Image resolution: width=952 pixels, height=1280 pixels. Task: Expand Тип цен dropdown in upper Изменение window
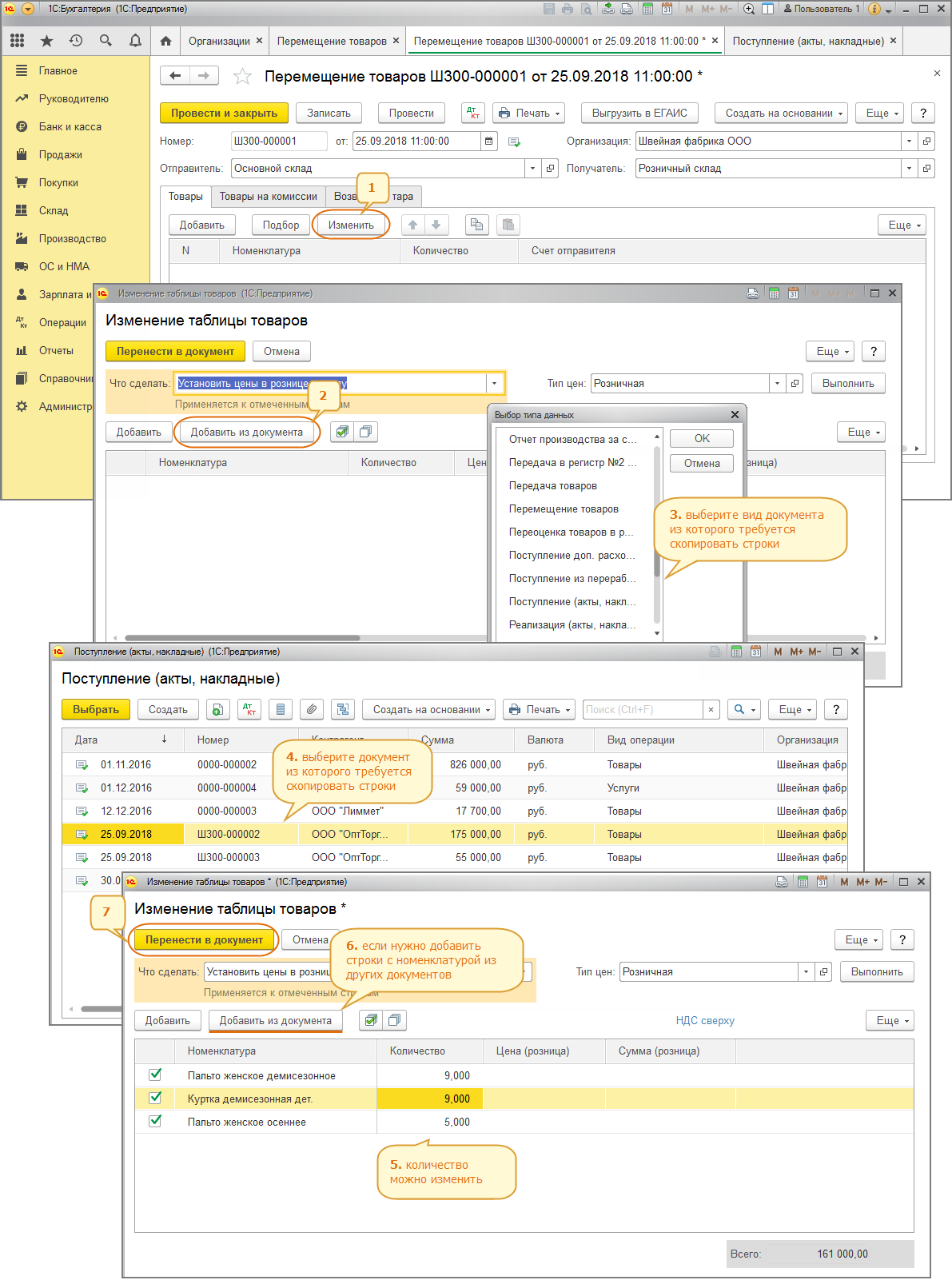click(777, 384)
